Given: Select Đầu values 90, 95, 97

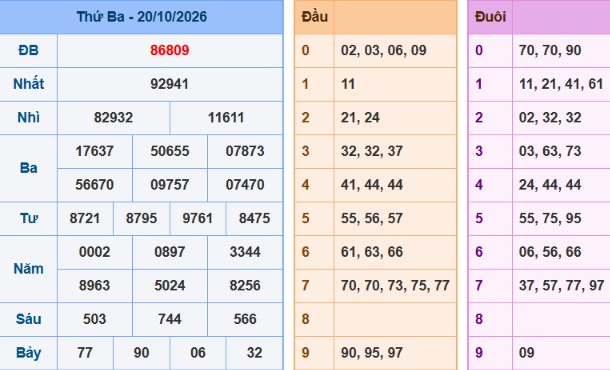Looking at the screenshot, I should coord(372,352).
